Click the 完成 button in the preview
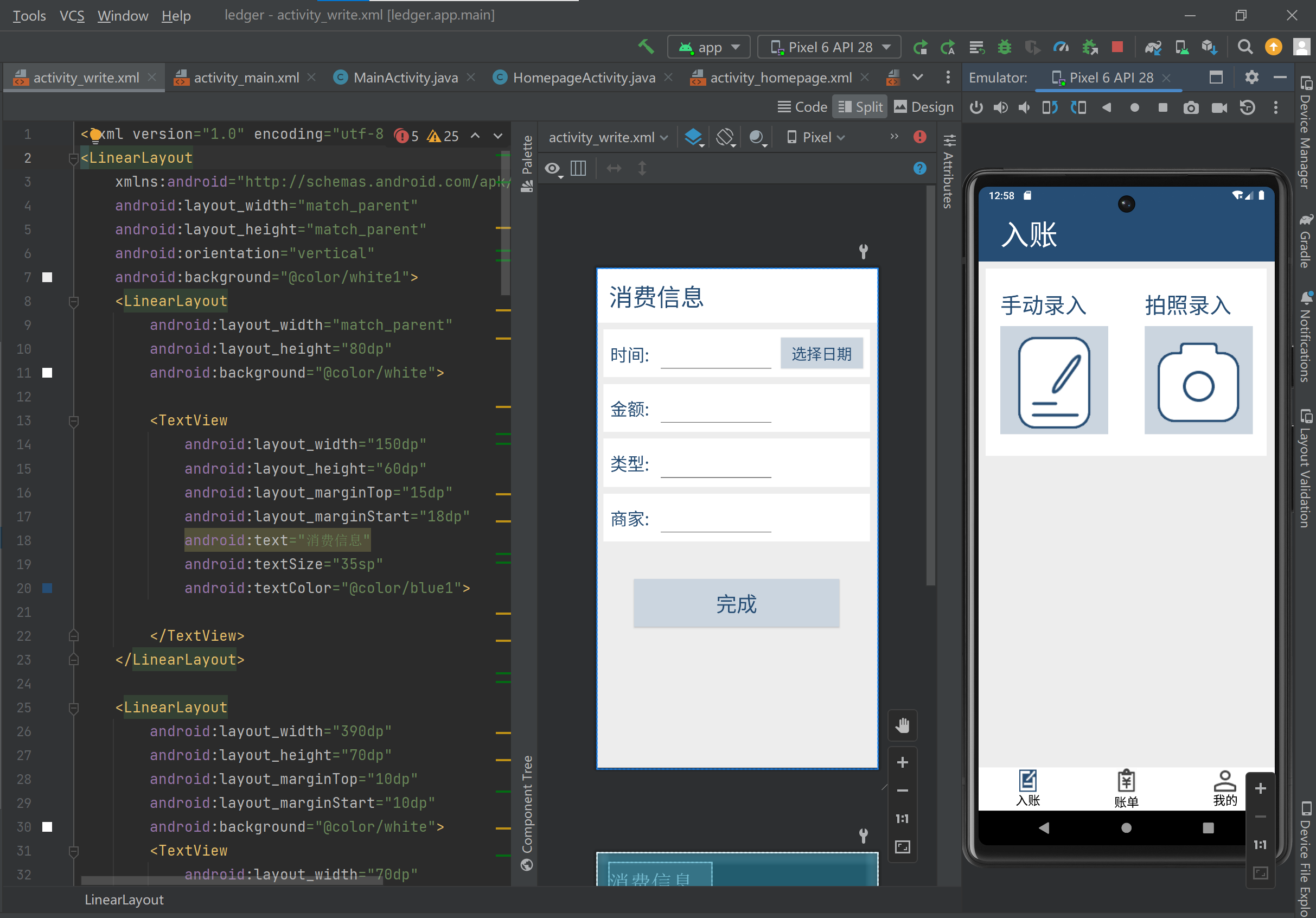Screen dimensions: 1316x918 (x=736, y=604)
